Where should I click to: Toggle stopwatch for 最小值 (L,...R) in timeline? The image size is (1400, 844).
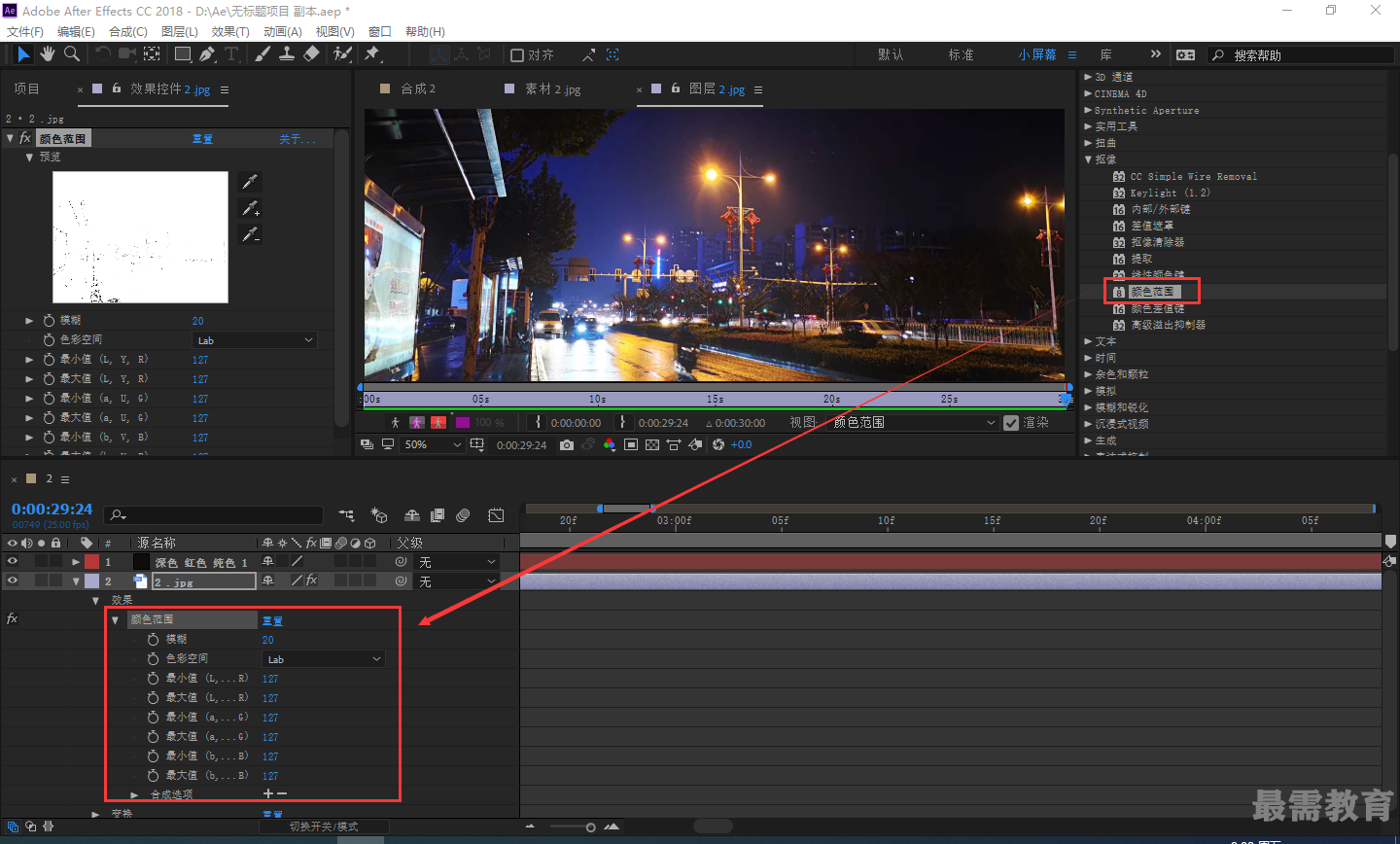pos(153,678)
